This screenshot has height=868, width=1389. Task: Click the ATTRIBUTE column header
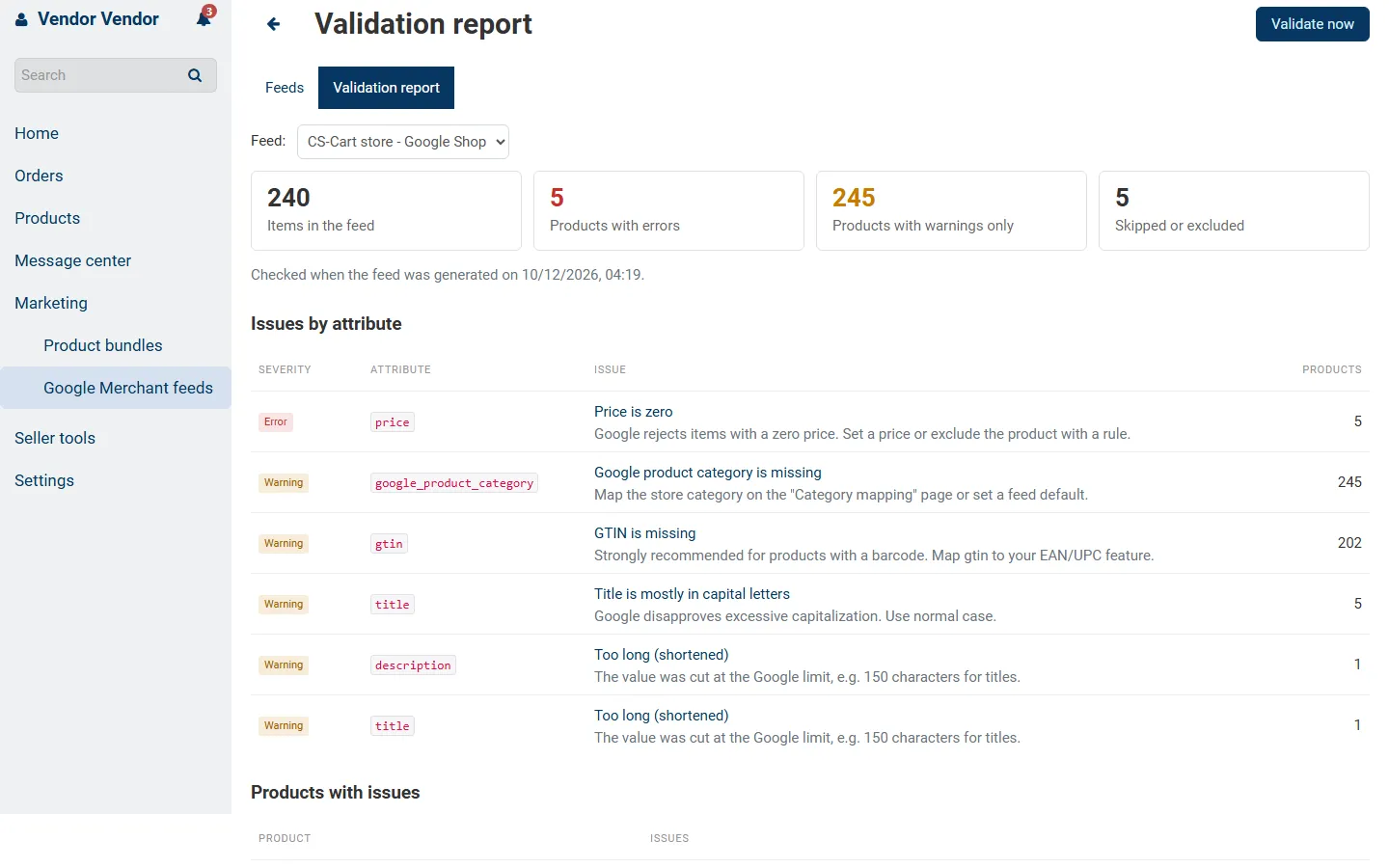tap(400, 369)
